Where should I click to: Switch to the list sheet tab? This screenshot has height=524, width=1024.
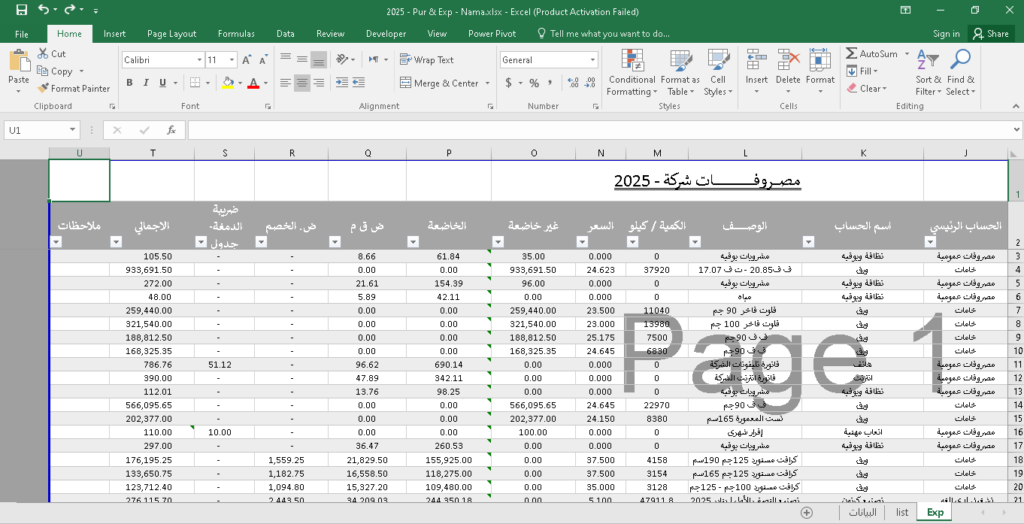pos(902,513)
